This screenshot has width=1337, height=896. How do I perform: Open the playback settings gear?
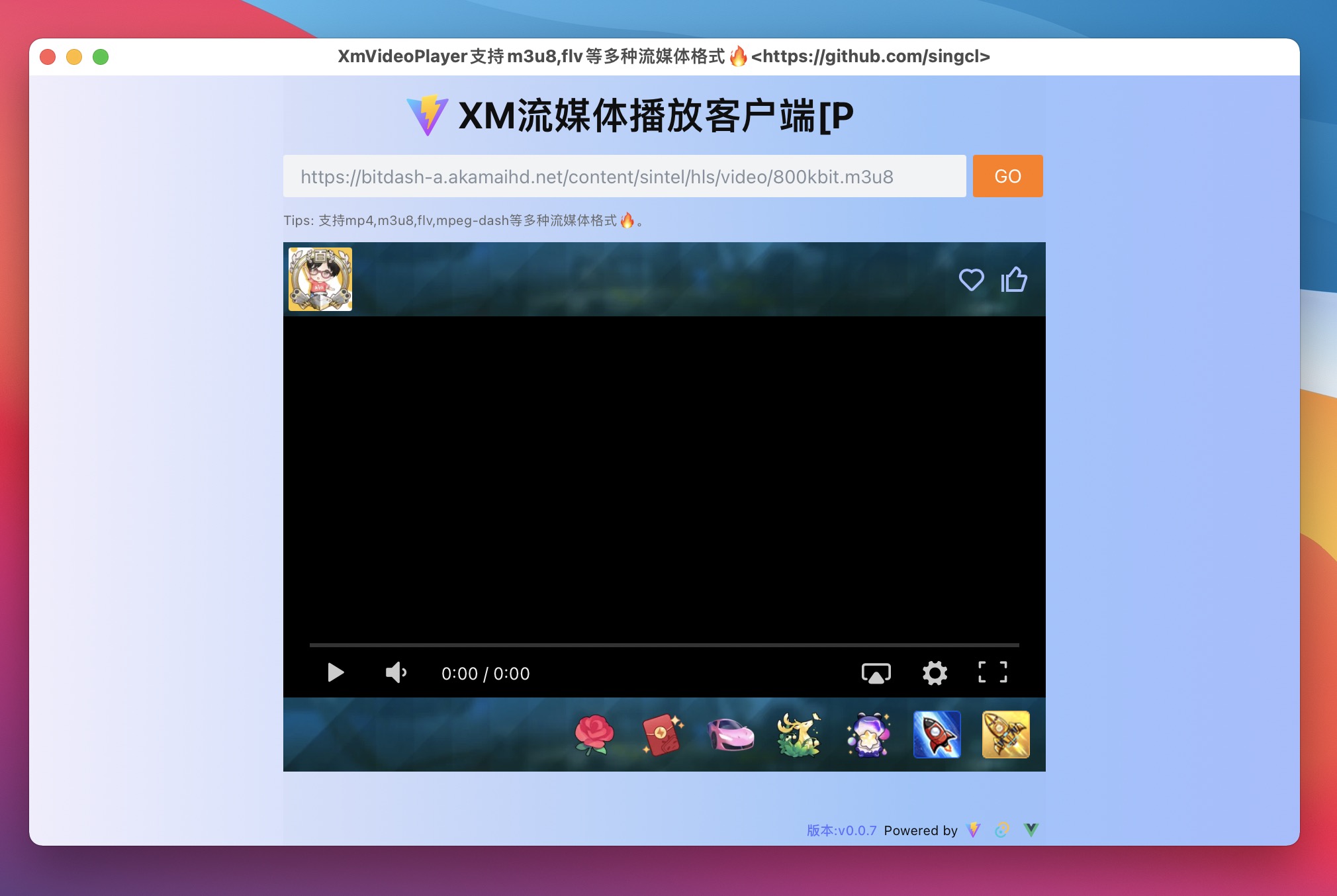(935, 673)
